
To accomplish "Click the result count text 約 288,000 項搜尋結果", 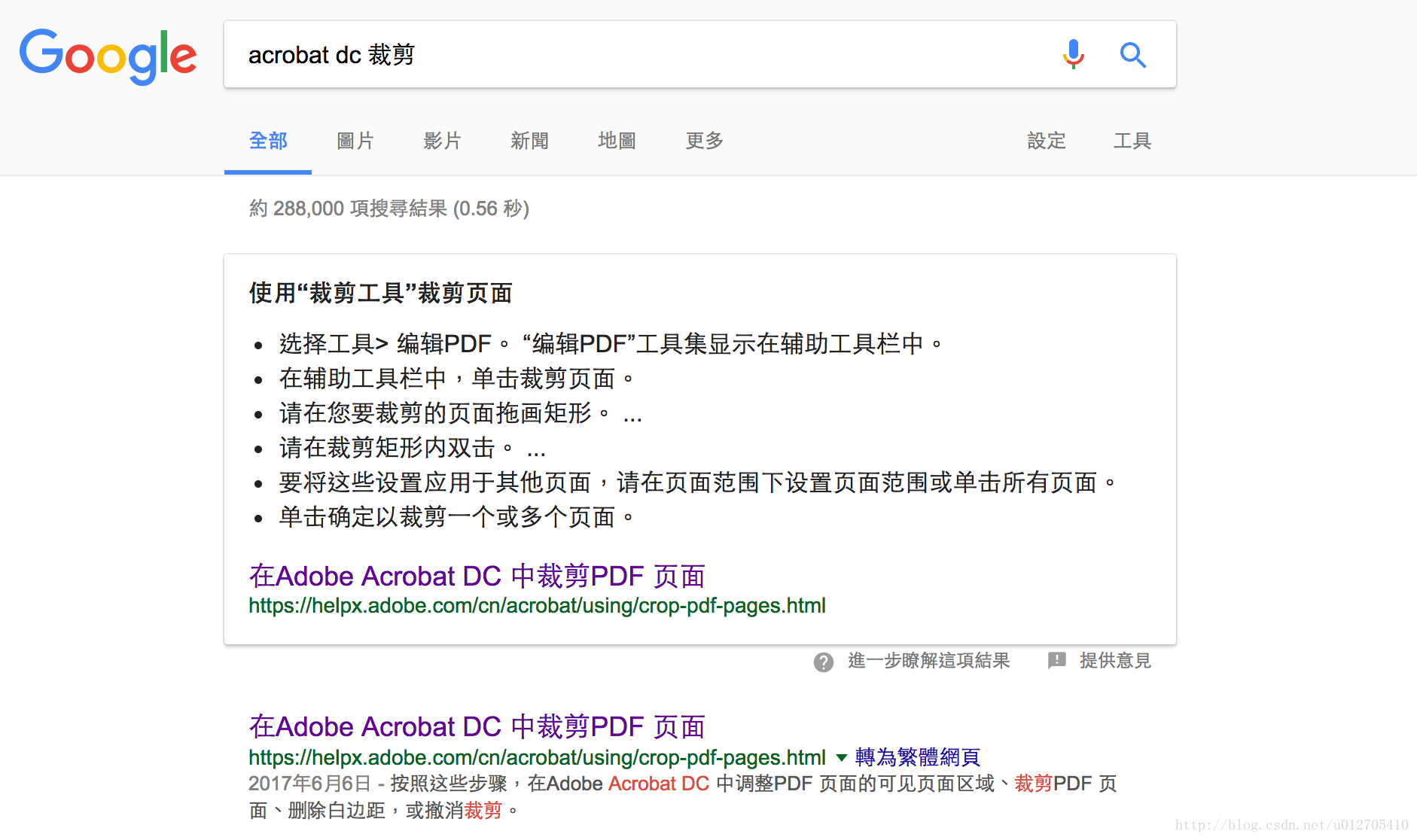I will coord(389,208).
